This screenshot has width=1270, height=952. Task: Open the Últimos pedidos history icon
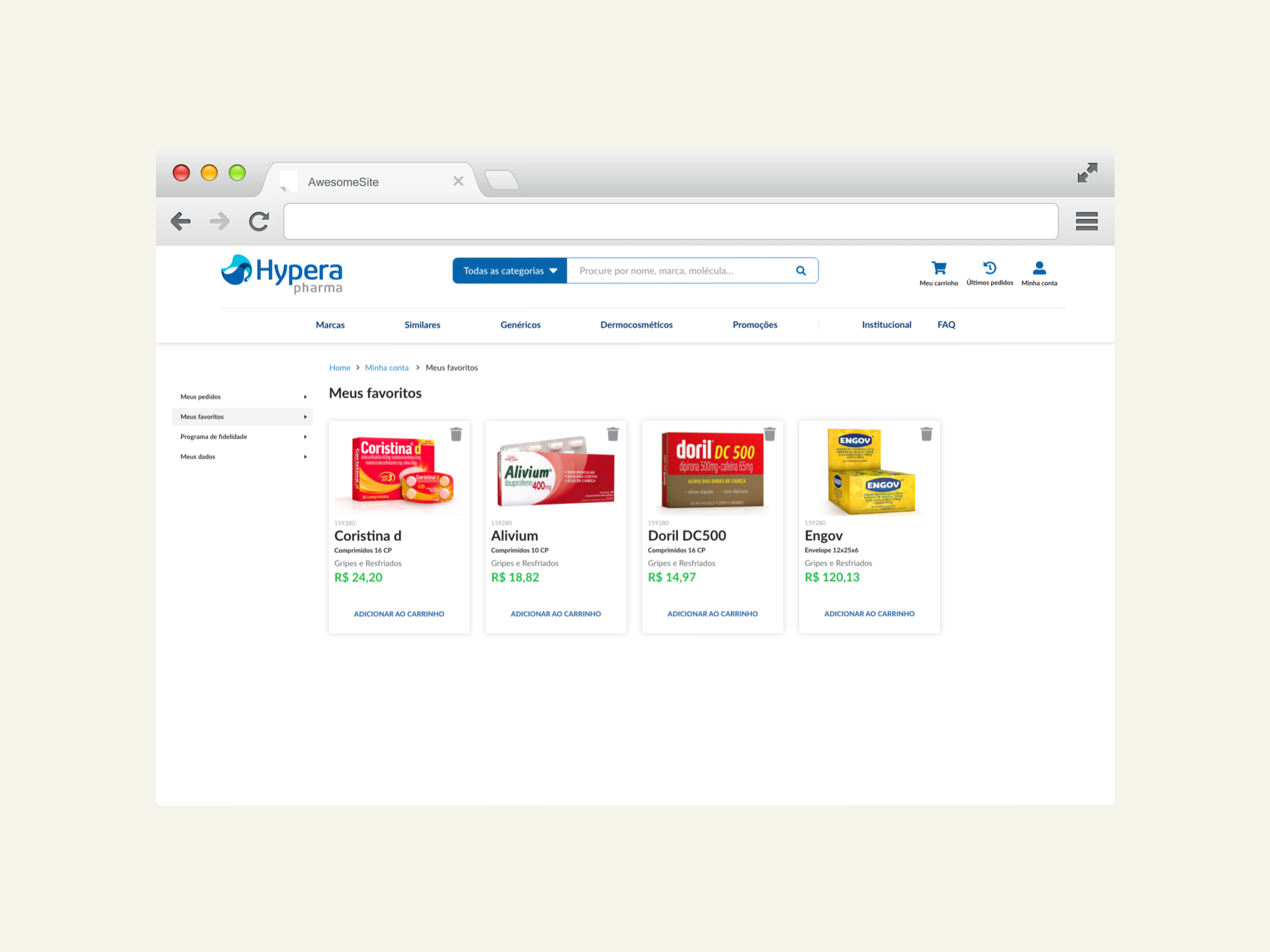pyautogui.click(x=989, y=268)
